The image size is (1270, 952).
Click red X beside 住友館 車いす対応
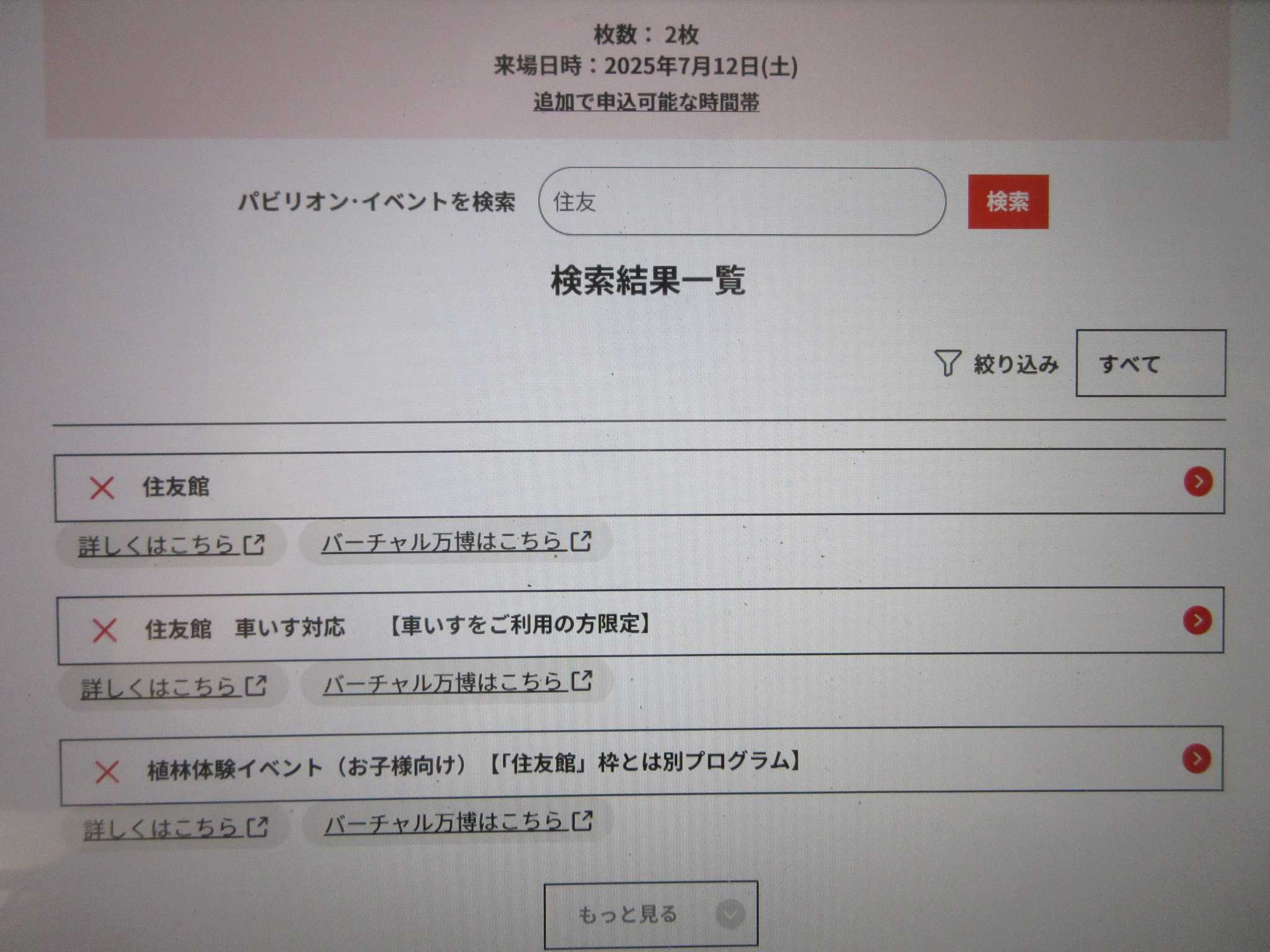tap(104, 630)
